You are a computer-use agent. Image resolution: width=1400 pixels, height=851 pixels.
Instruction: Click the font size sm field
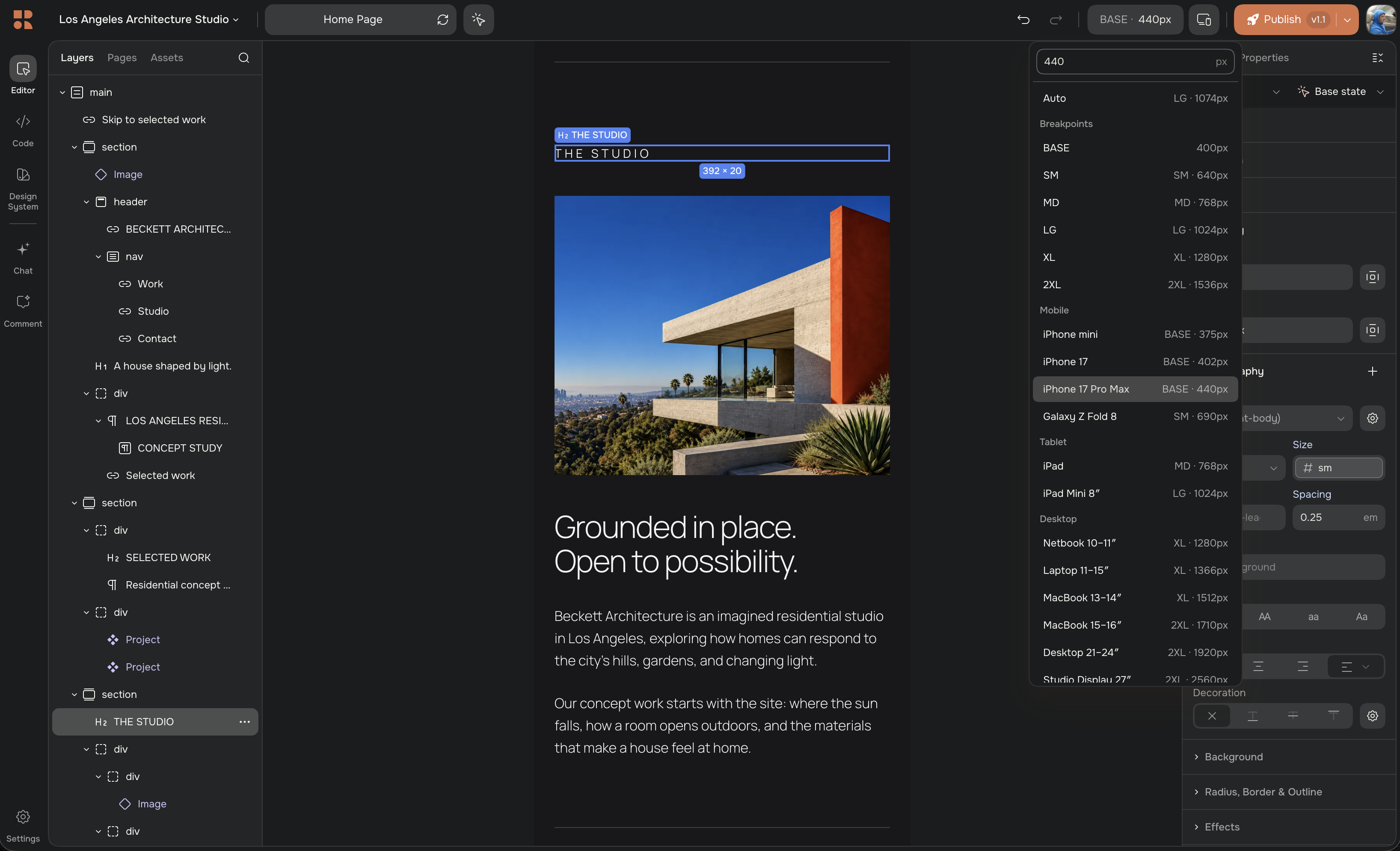click(x=1338, y=468)
